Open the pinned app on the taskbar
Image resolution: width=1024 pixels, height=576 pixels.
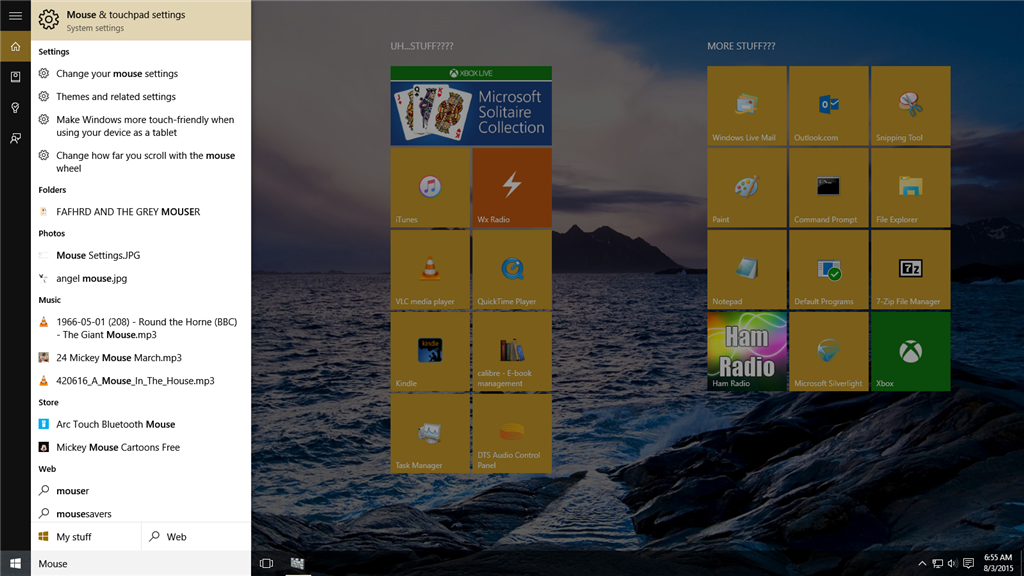[298, 564]
